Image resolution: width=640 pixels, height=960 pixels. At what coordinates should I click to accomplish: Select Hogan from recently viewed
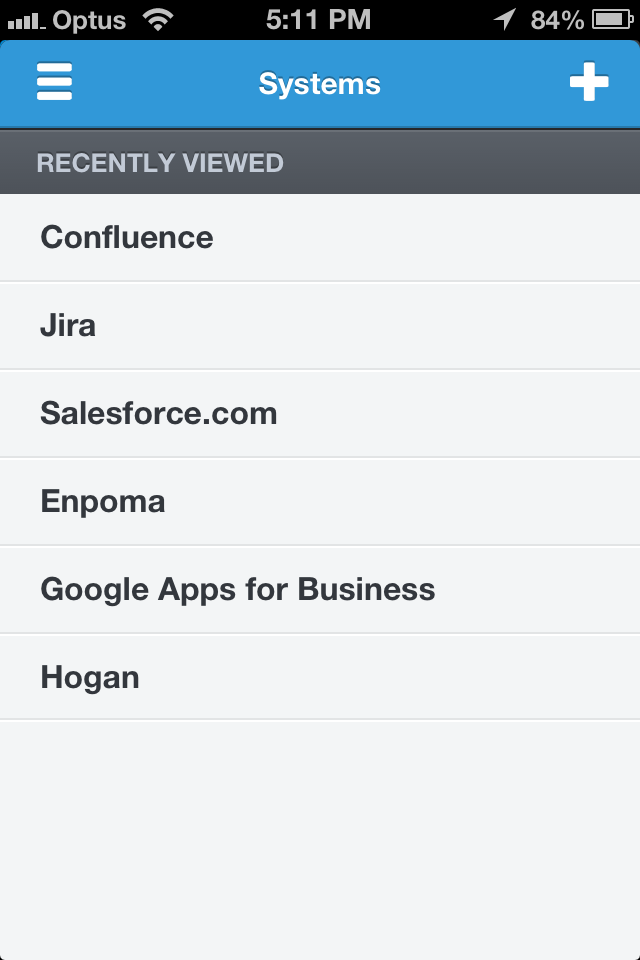pos(90,678)
